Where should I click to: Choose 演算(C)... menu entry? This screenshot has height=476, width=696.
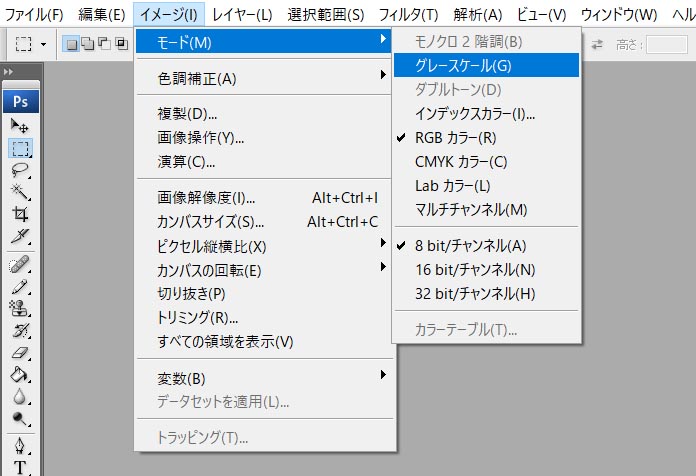(263, 162)
